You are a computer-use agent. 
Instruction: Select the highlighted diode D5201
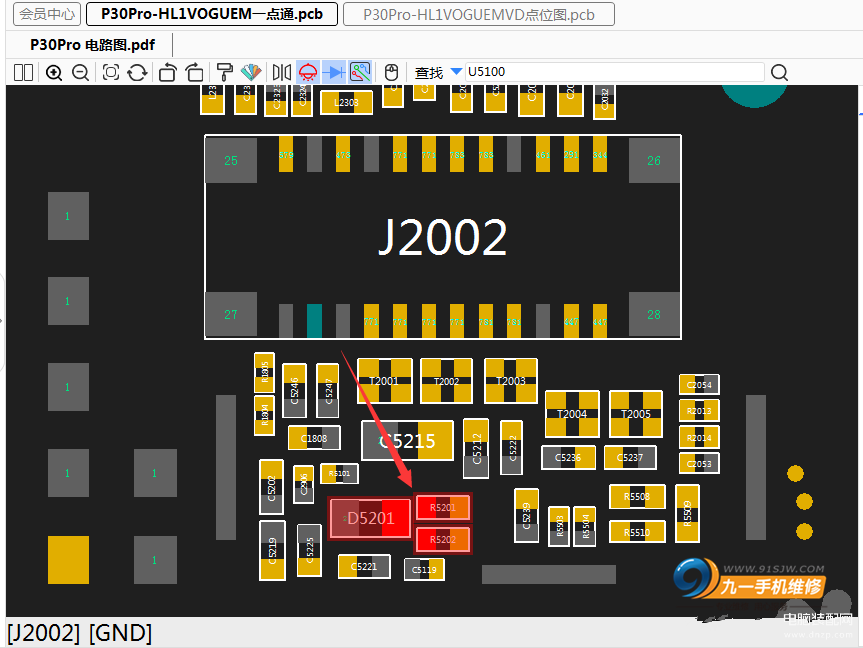(x=370, y=518)
